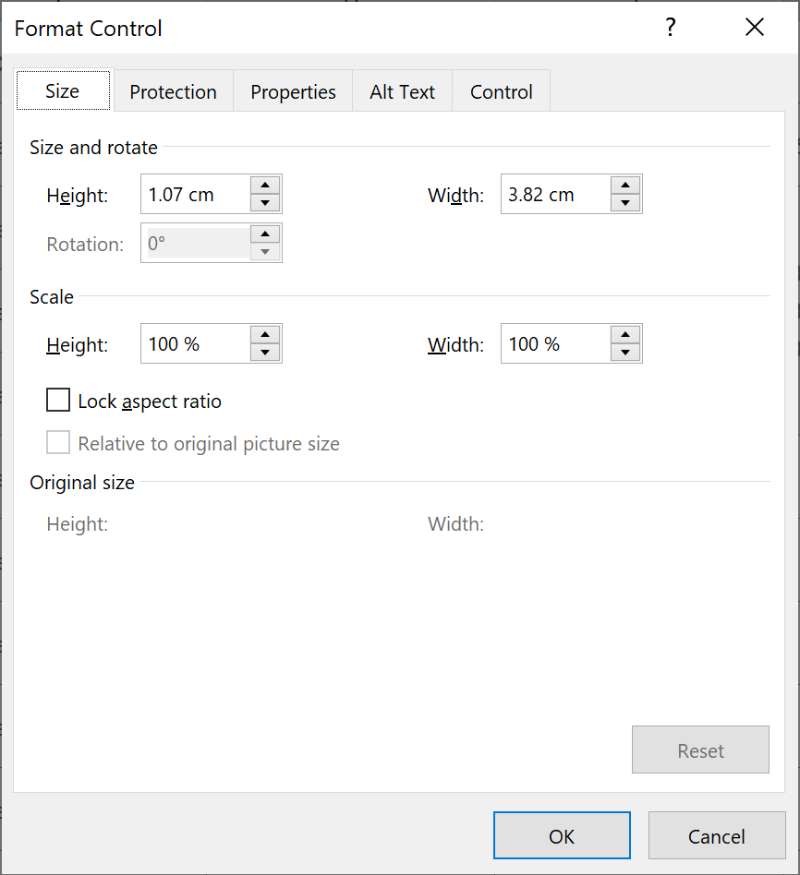
Task: Open the Control tab
Action: pyautogui.click(x=501, y=91)
